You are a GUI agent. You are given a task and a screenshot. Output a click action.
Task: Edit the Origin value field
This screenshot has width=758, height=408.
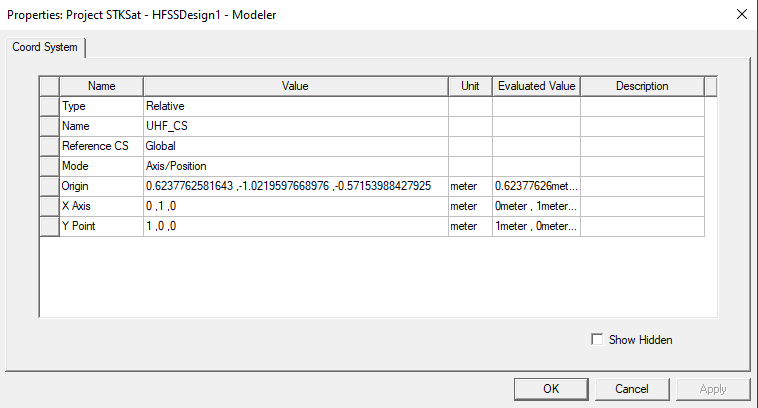click(295, 186)
